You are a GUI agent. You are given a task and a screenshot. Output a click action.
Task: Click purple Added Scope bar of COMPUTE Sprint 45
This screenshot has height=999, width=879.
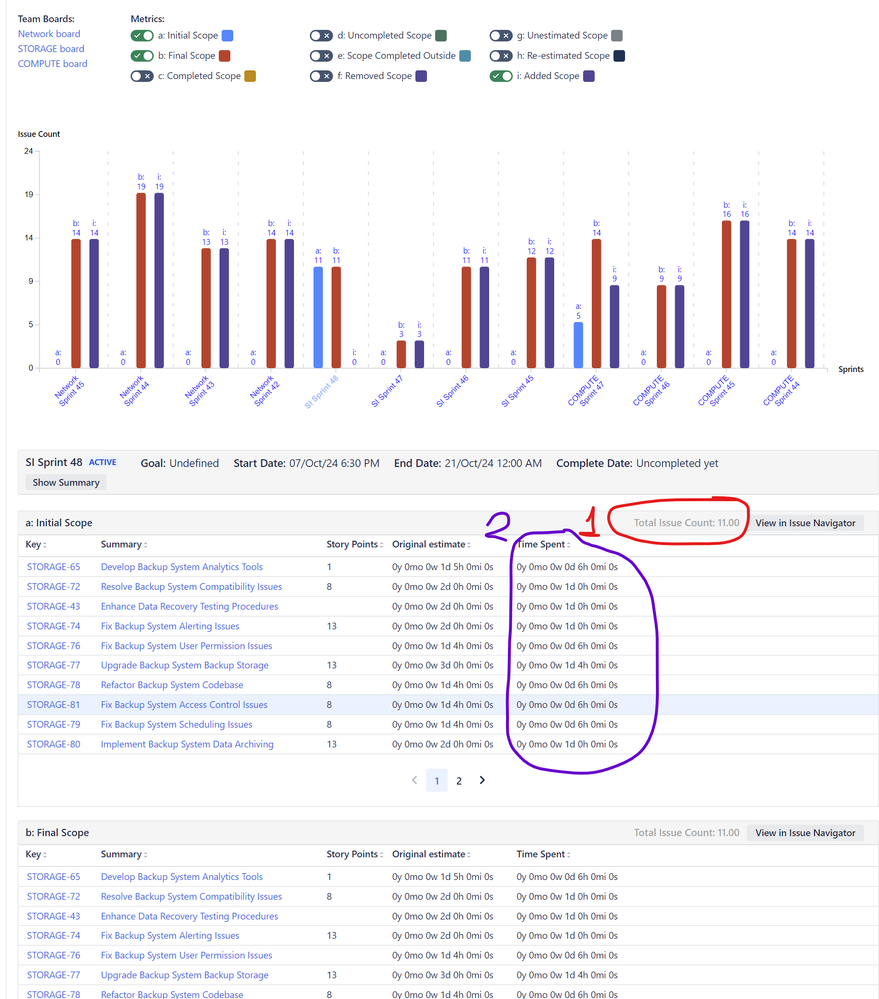coord(745,294)
